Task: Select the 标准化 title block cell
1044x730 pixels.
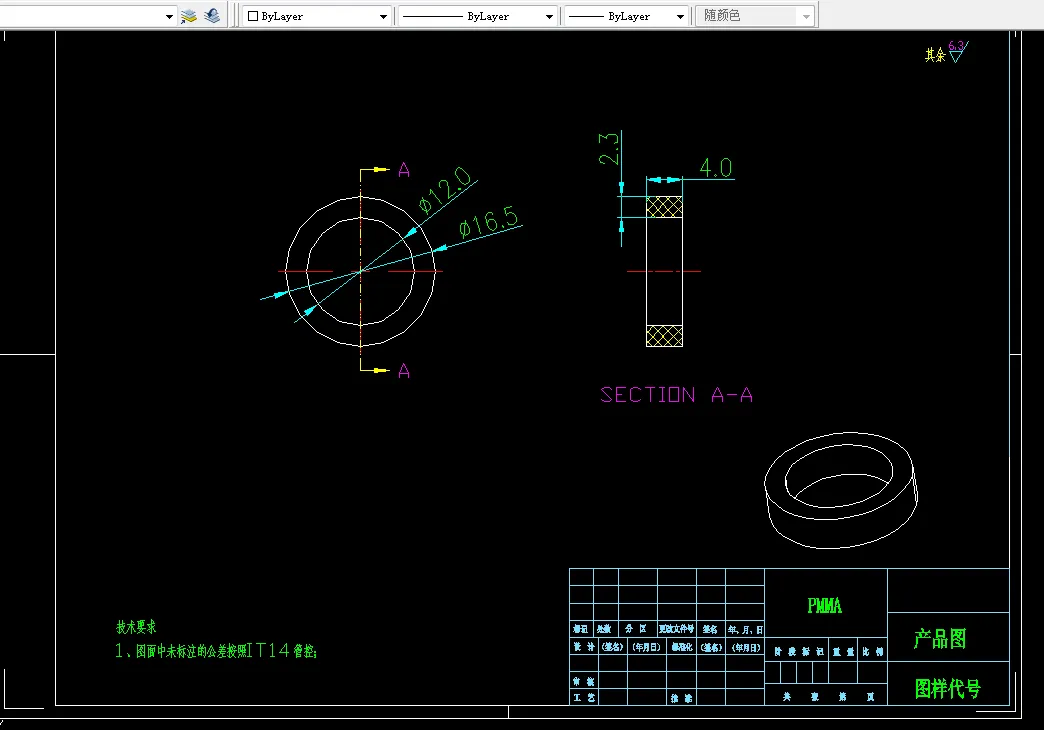Action: pos(682,647)
